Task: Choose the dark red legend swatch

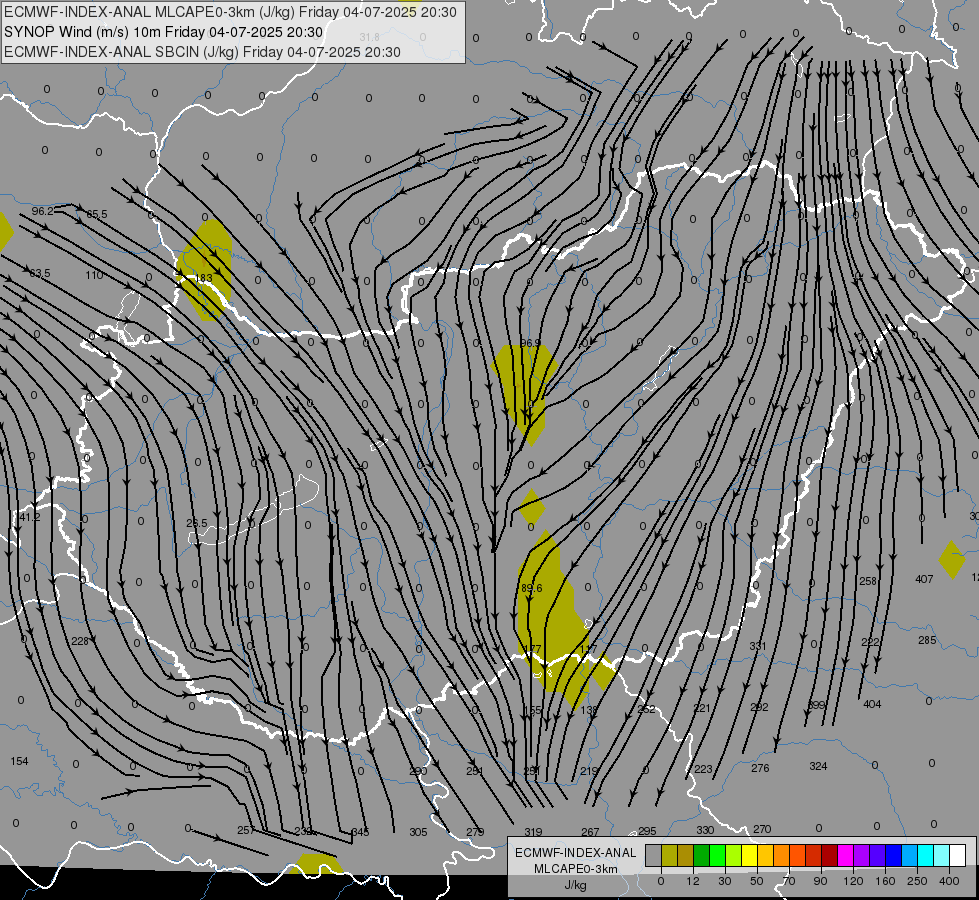Action: [830, 856]
